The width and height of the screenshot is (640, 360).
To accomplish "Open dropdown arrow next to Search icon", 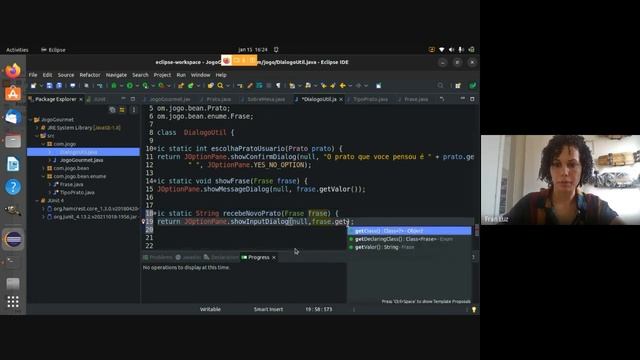I will tap(228, 86).
